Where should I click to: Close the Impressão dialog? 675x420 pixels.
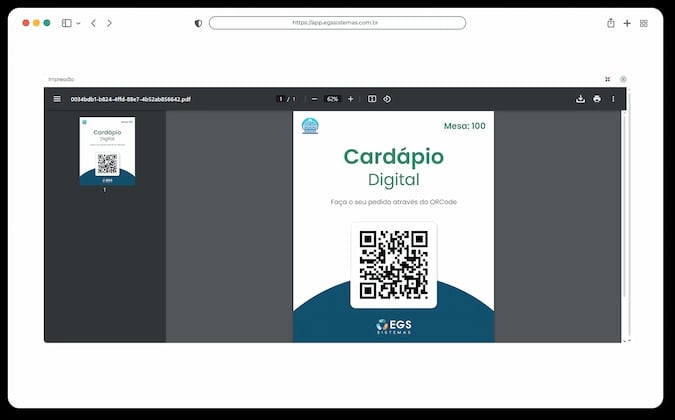623,79
